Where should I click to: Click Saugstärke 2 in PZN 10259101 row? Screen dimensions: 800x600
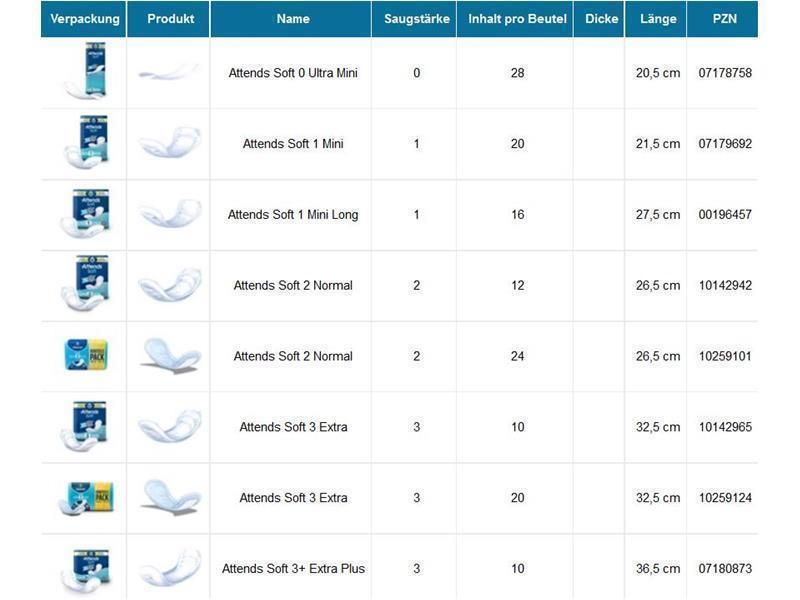(416, 356)
